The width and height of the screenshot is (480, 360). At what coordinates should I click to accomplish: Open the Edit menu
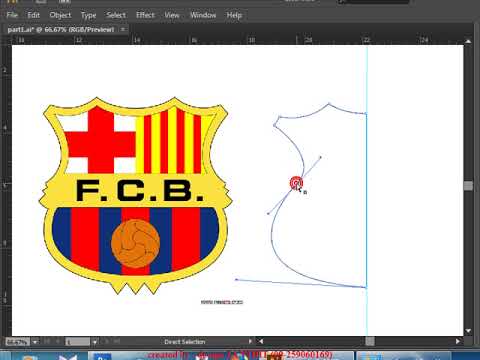tap(33, 15)
